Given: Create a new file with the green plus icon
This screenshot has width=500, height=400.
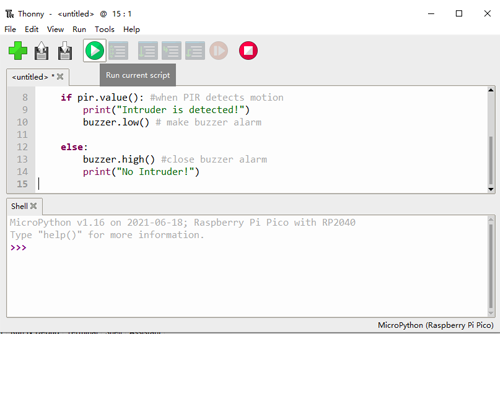Looking at the screenshot, I should pyautogui.click(x=18, y=51).
